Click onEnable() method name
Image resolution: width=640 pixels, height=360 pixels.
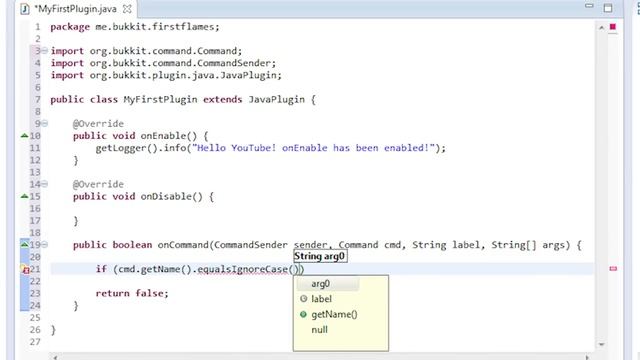pos(169,136)
